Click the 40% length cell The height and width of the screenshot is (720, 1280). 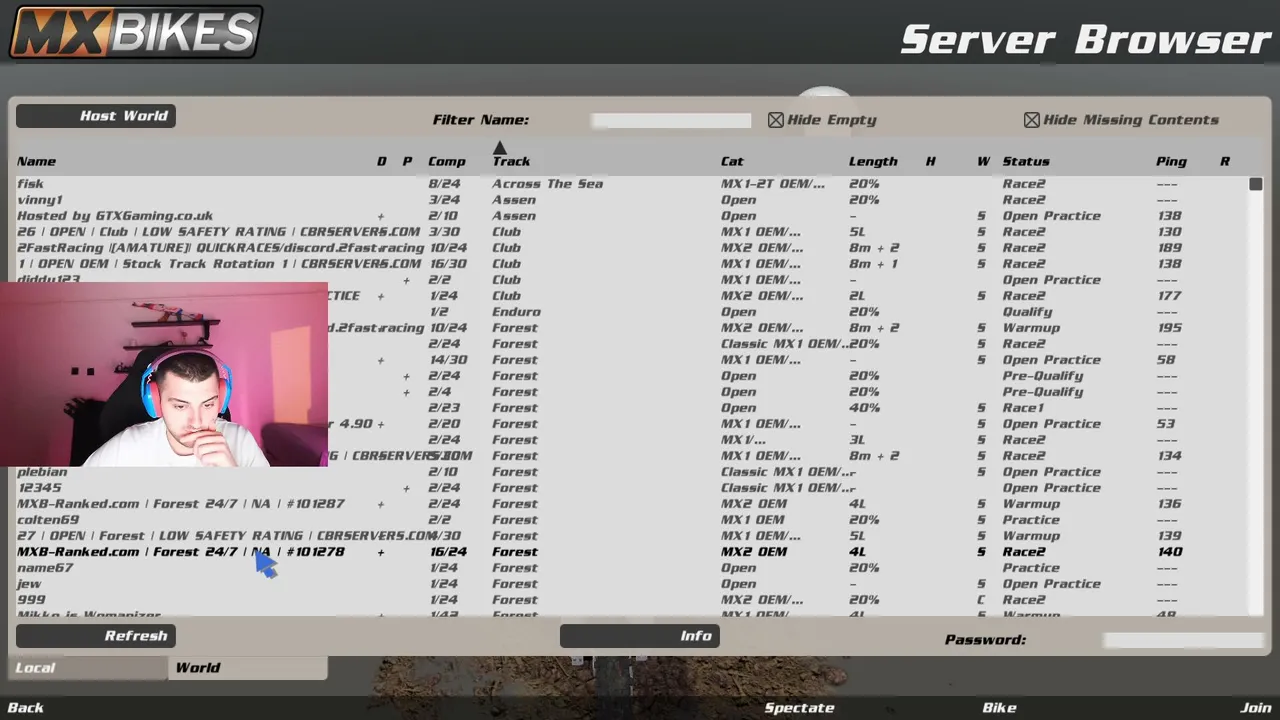click(x=864, y=408)
